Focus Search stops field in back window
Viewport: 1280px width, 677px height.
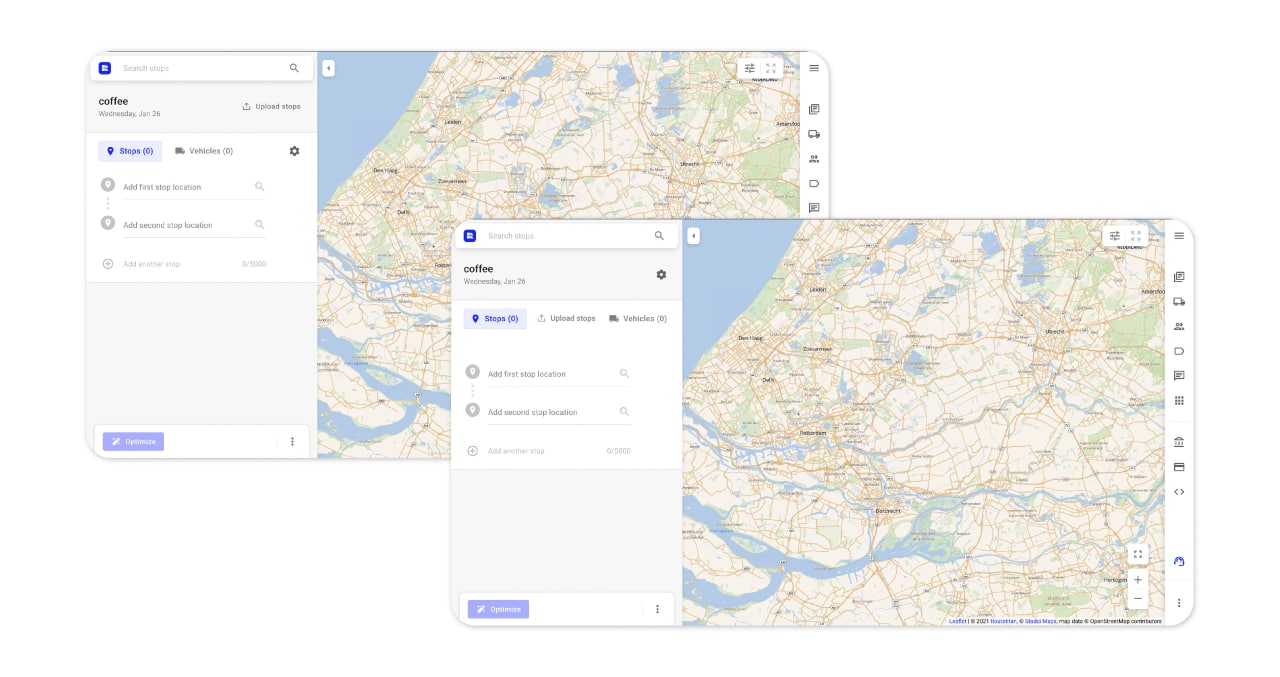(x=200, y=68)
